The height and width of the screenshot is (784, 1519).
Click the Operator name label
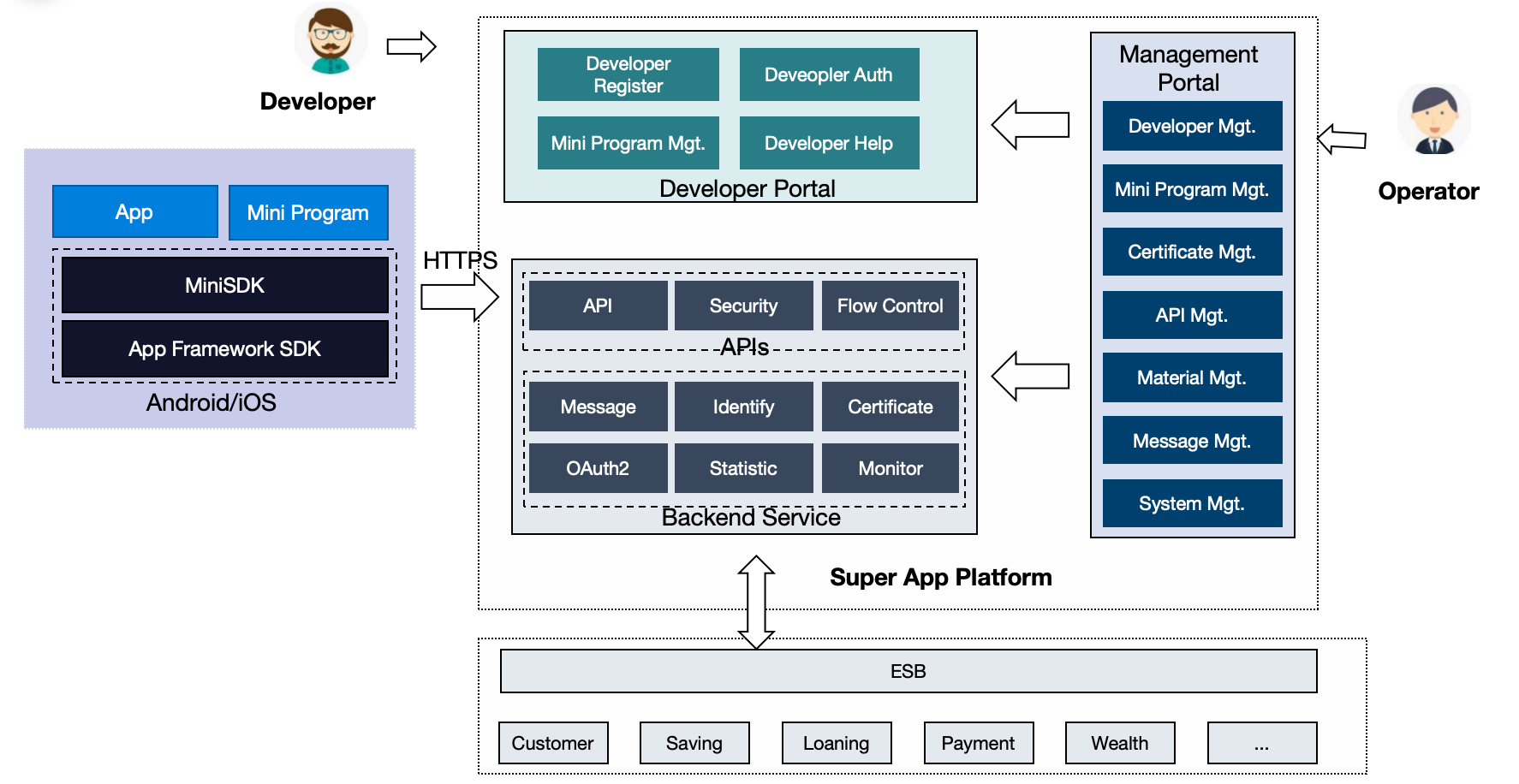[1428, 191]
